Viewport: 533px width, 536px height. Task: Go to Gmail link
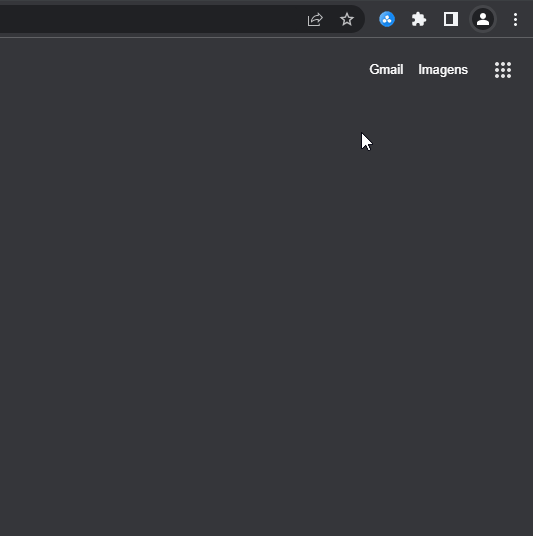[386, 69]
